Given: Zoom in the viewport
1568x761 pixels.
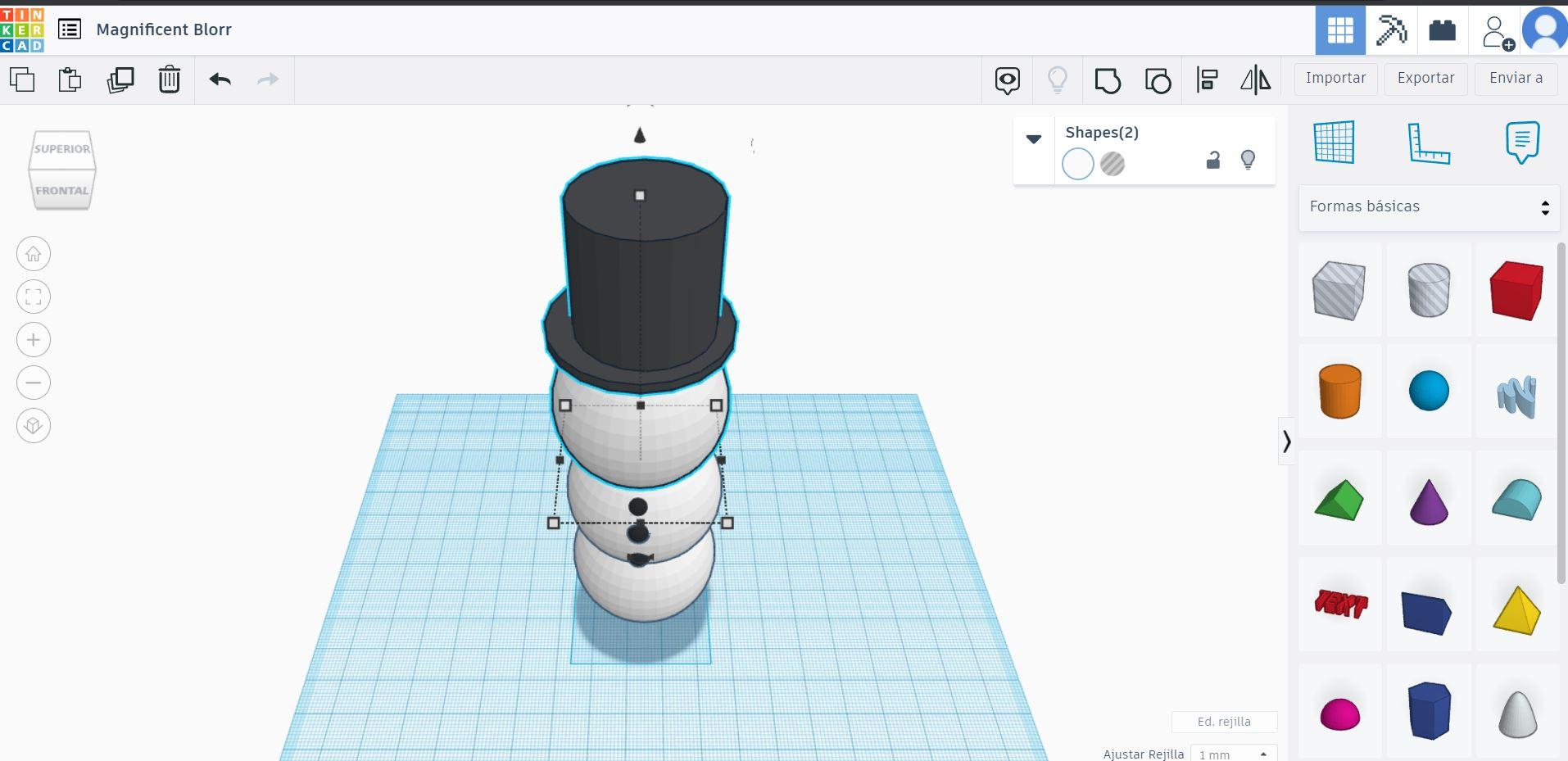Looking at the screenshot, I should [34, 340].
